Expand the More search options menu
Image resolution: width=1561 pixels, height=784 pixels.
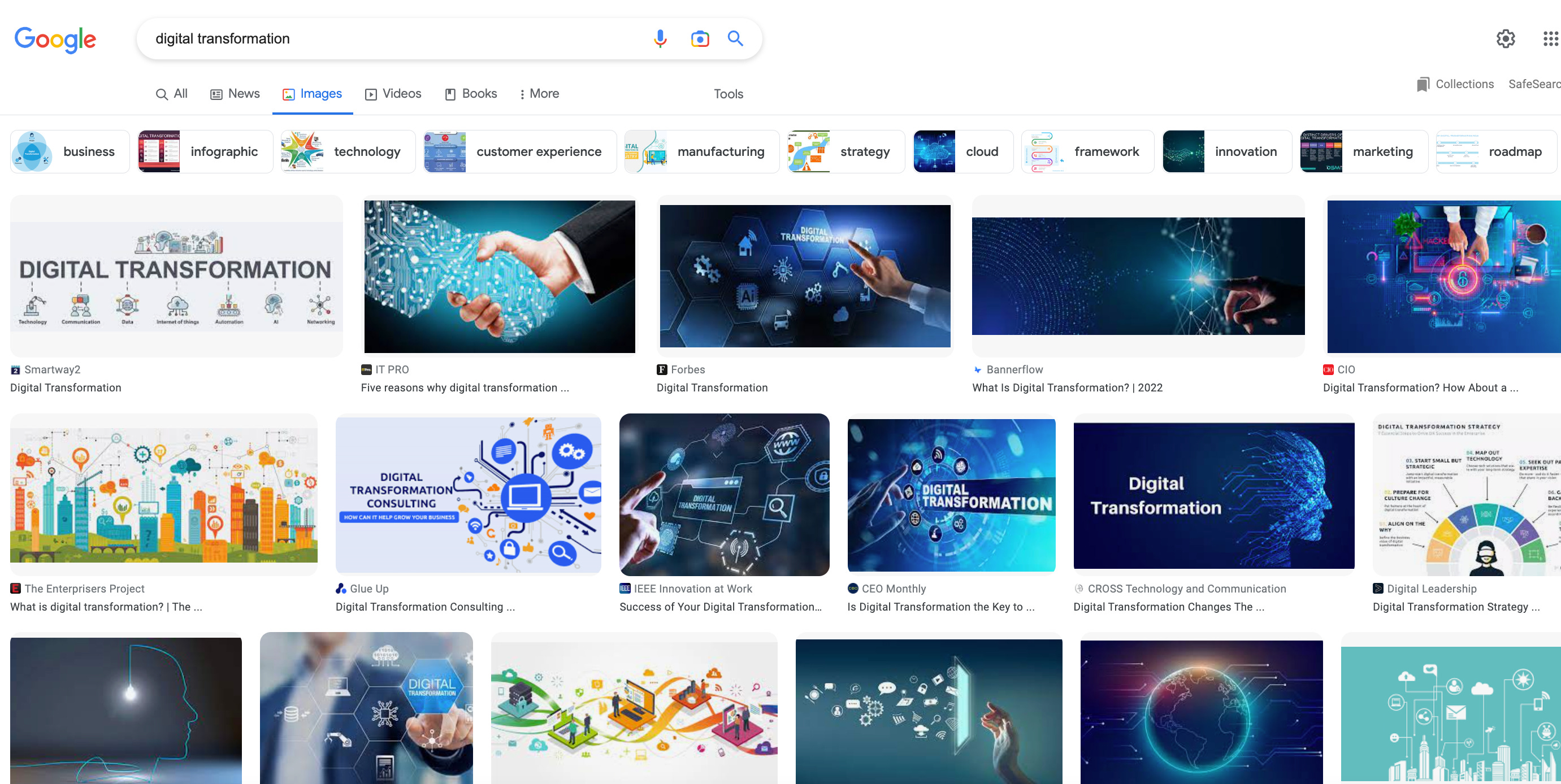539,94
